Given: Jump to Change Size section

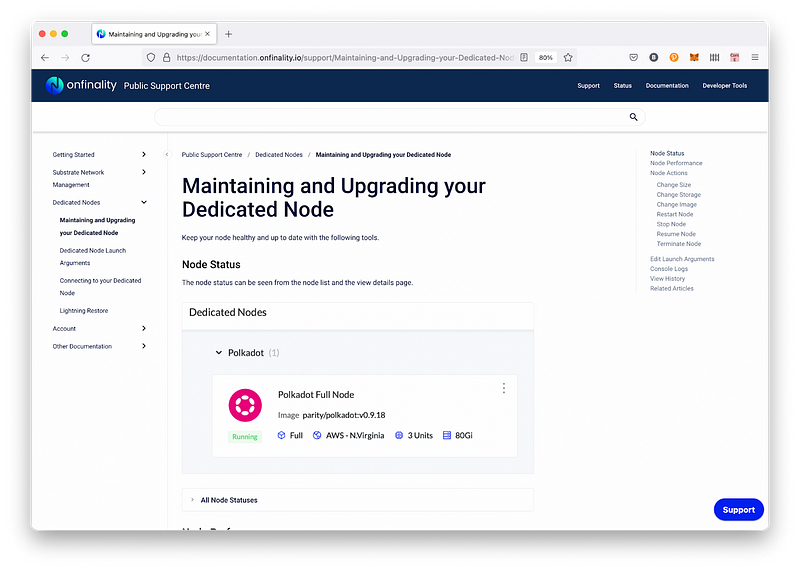Looking at the screenshot, I should click(x=673, y=185).
